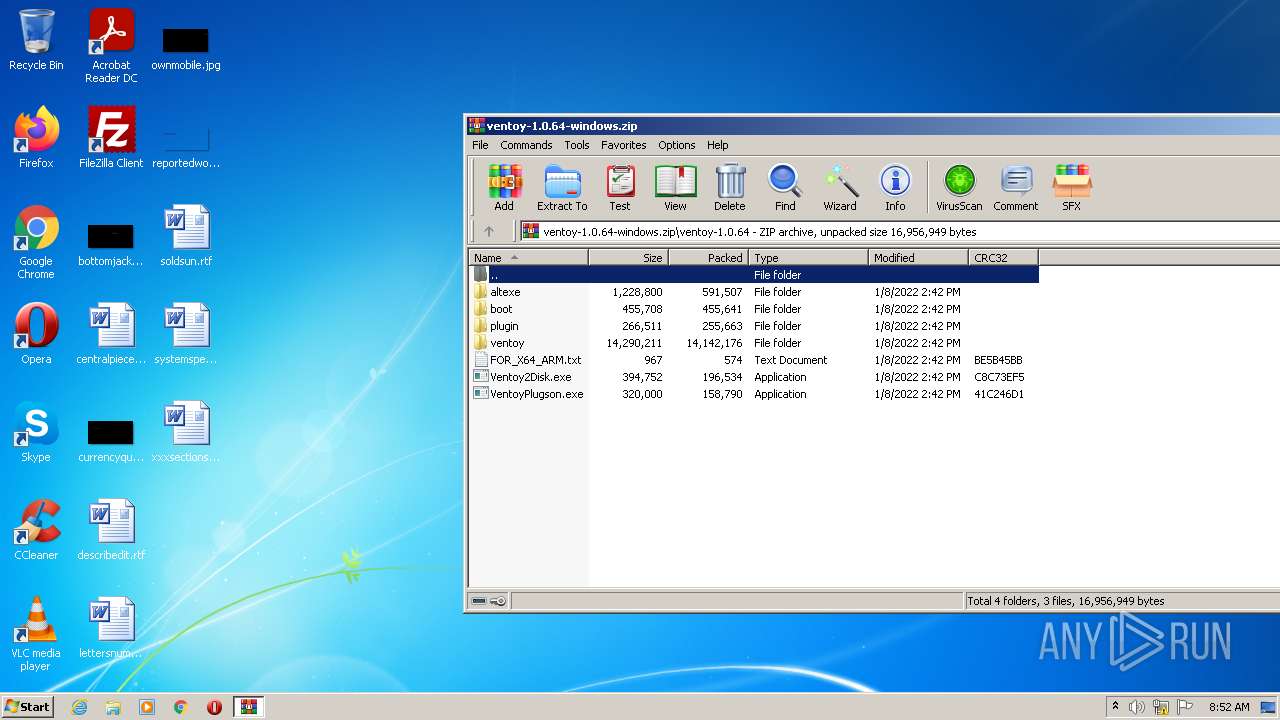Screen dimensions: 1280x720
Task: Click the archive path address field
Action: click(900, 231)
